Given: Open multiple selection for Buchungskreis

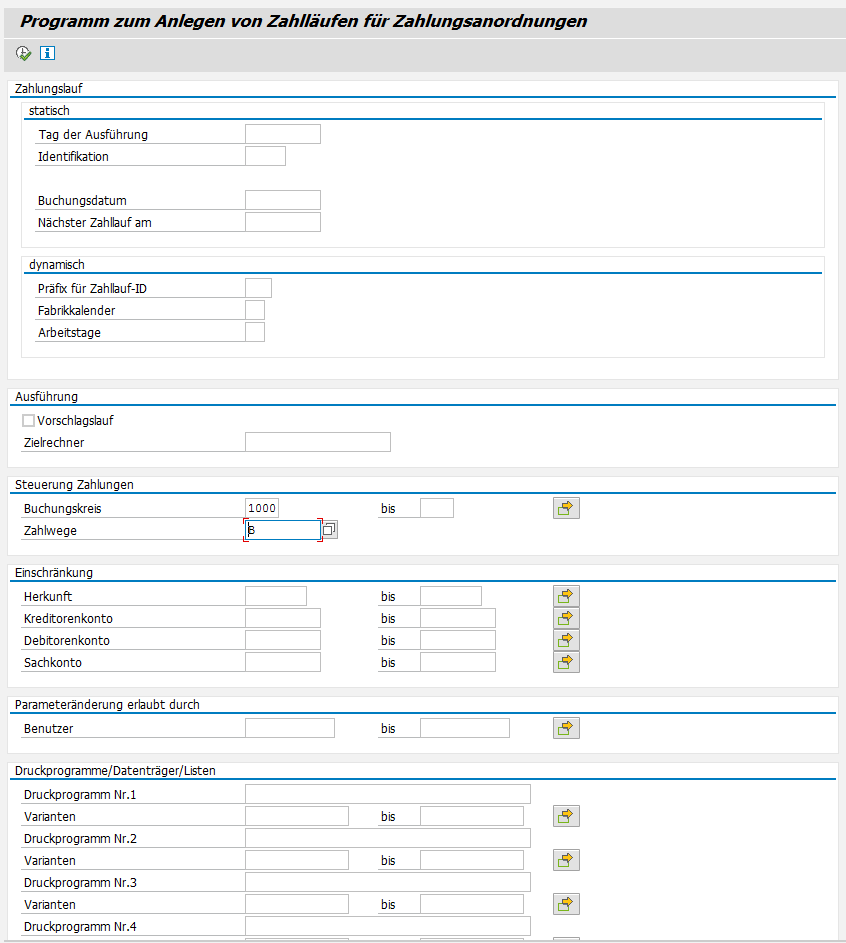Looking at the screenshot, I should [566, 508].
